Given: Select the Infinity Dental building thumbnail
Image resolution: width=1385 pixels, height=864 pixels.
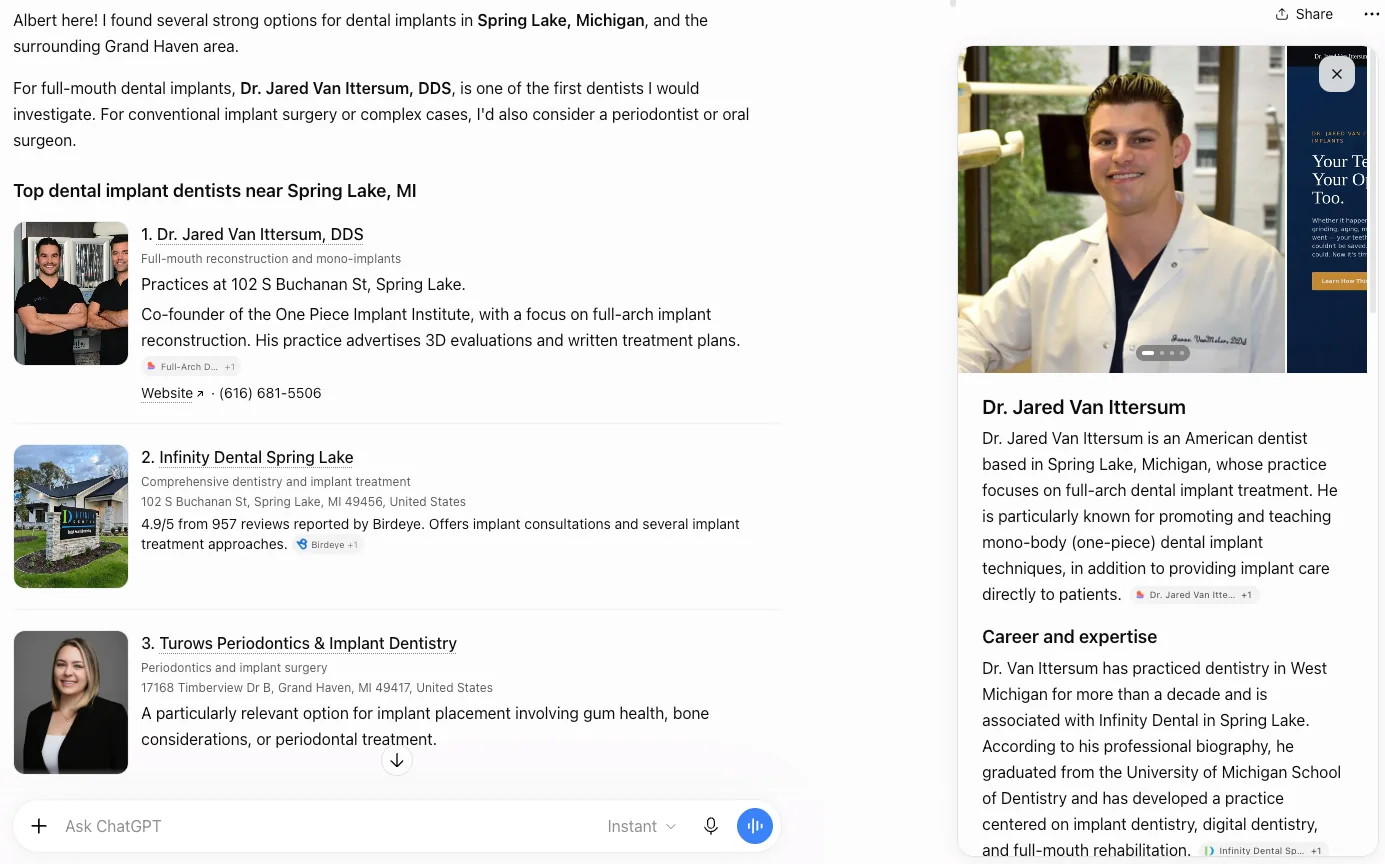Looking at the screenshot, I should coord(71,516).
